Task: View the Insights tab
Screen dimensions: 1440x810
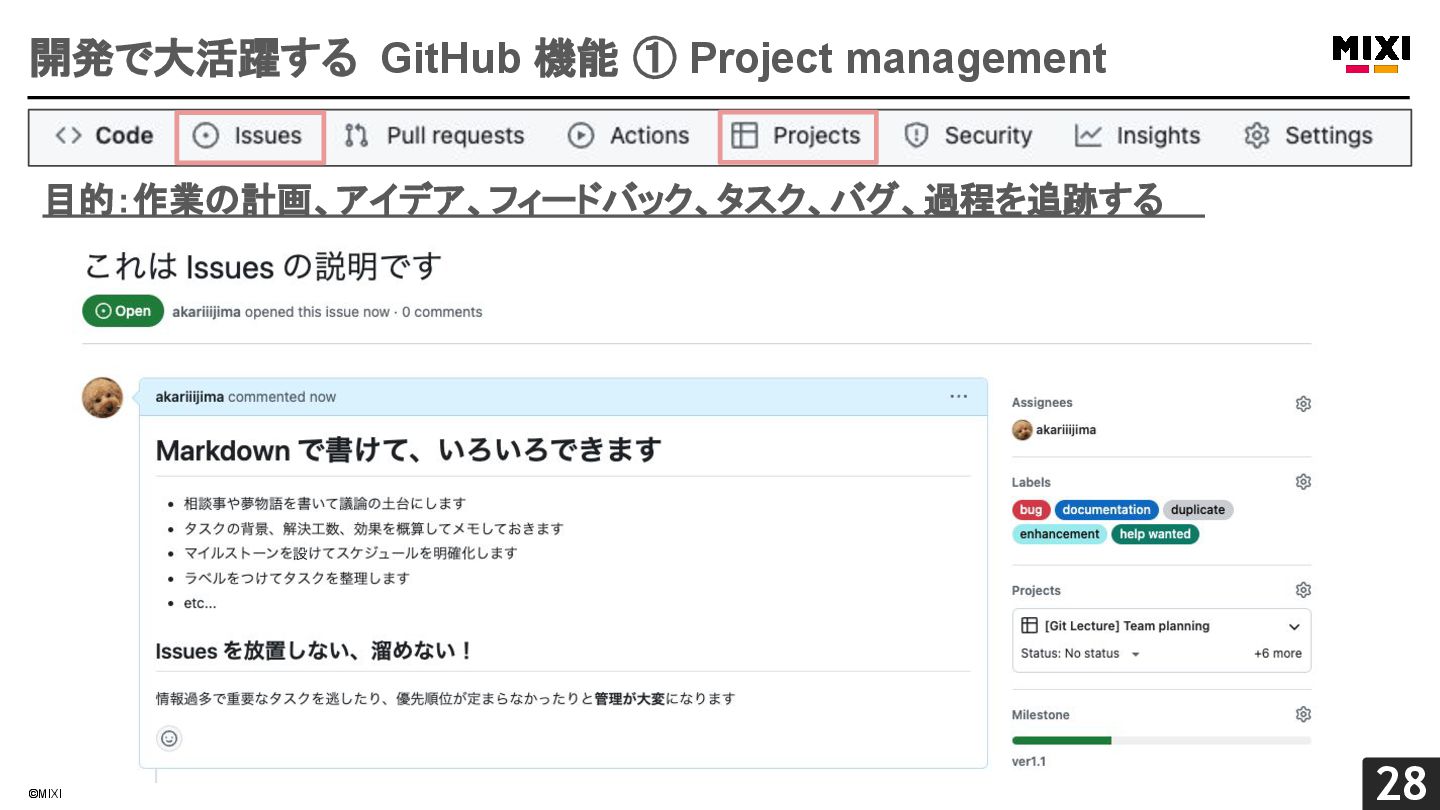Action: [1137, 136]
